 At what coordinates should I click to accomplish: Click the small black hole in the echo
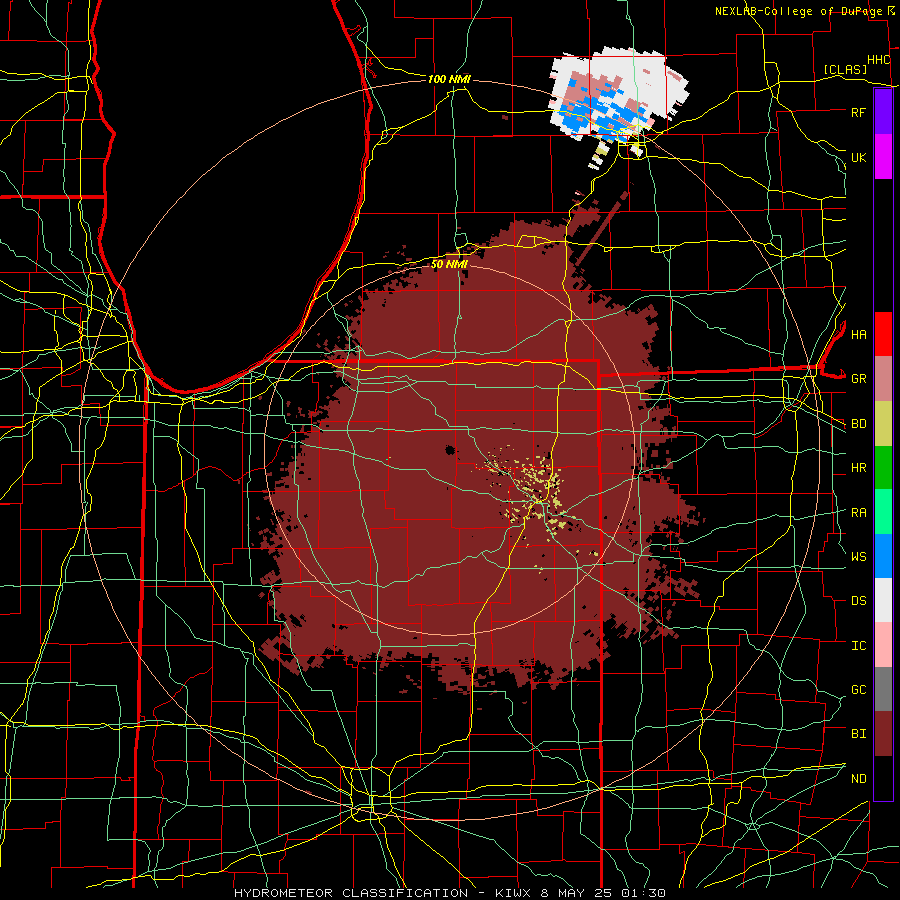(450, 450)
